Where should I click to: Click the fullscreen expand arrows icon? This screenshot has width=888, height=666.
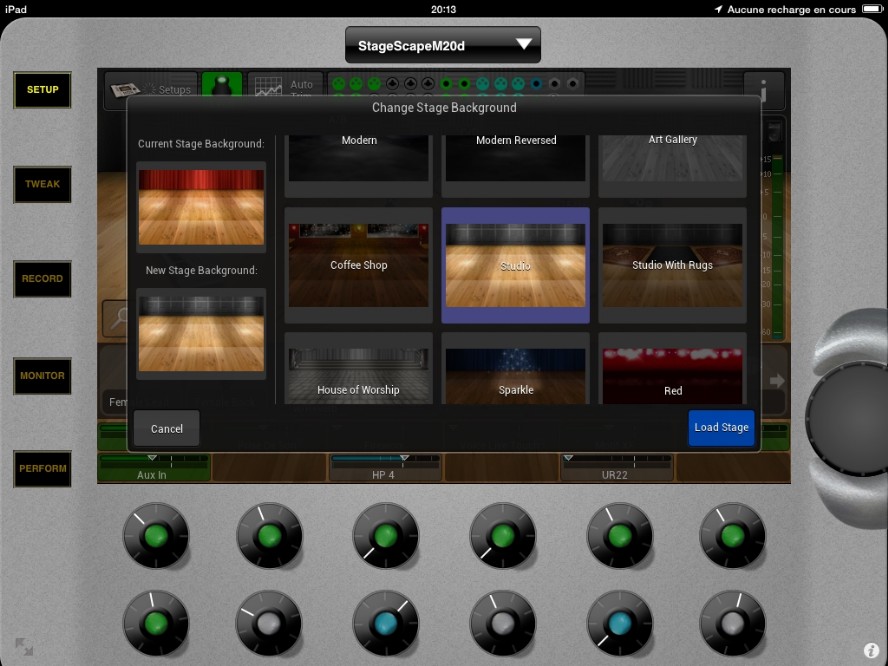pyautogui.click(x=24, y=647)
